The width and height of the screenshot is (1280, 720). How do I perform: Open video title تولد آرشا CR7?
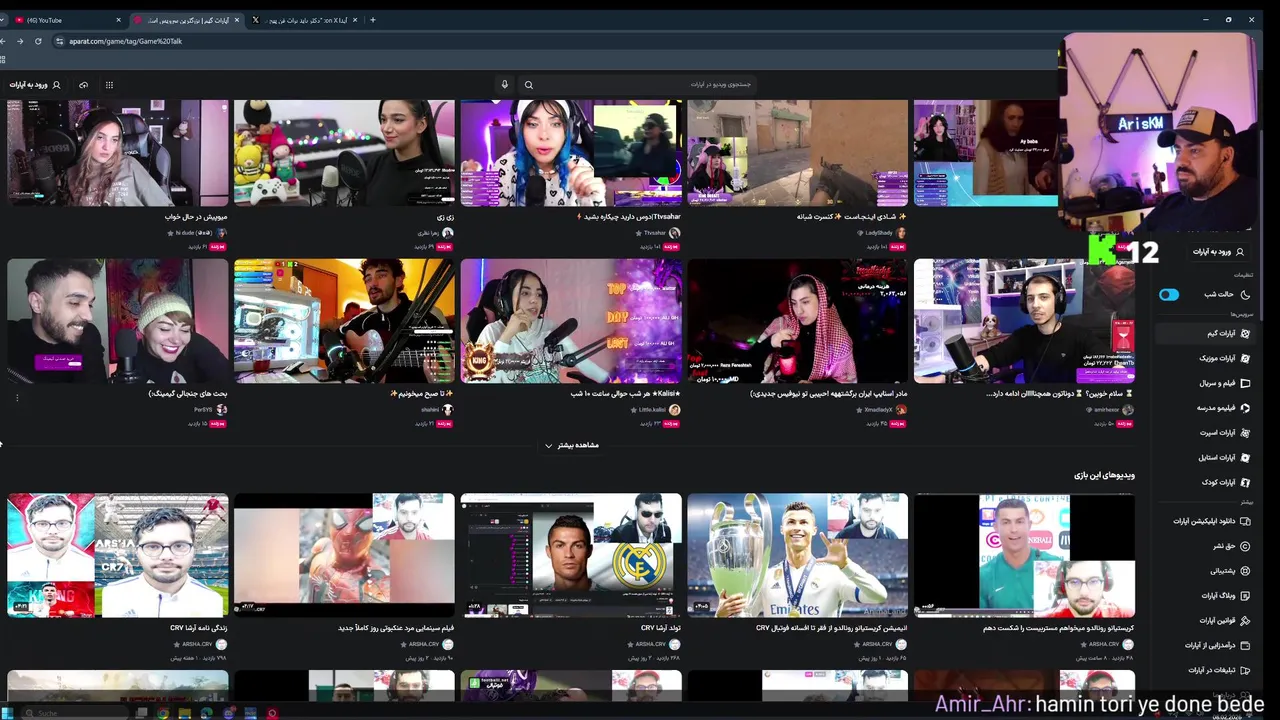tap(661, 628)
